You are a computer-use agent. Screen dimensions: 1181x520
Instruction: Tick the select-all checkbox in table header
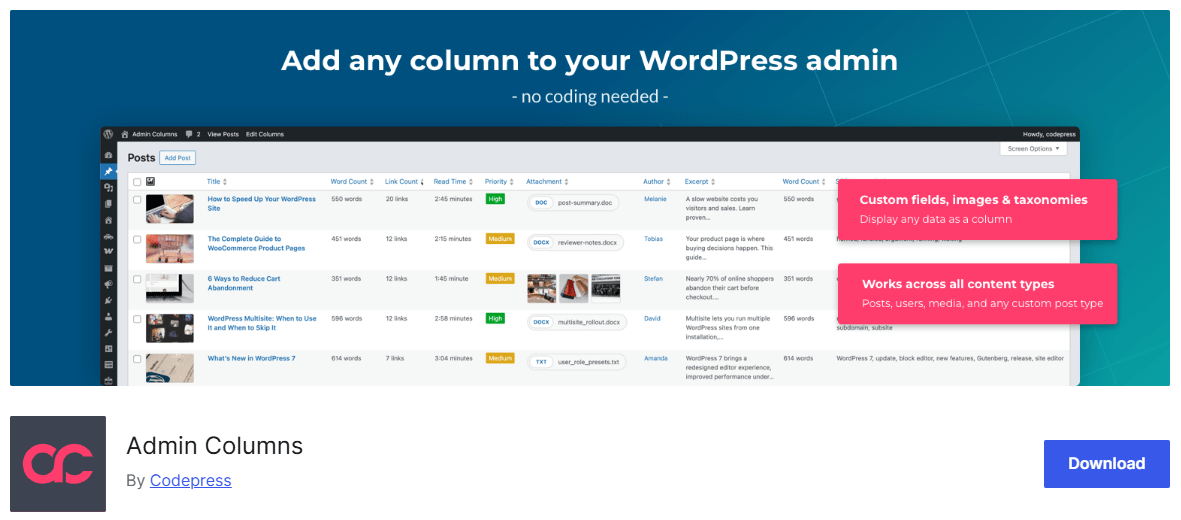[x=137, y=182]
